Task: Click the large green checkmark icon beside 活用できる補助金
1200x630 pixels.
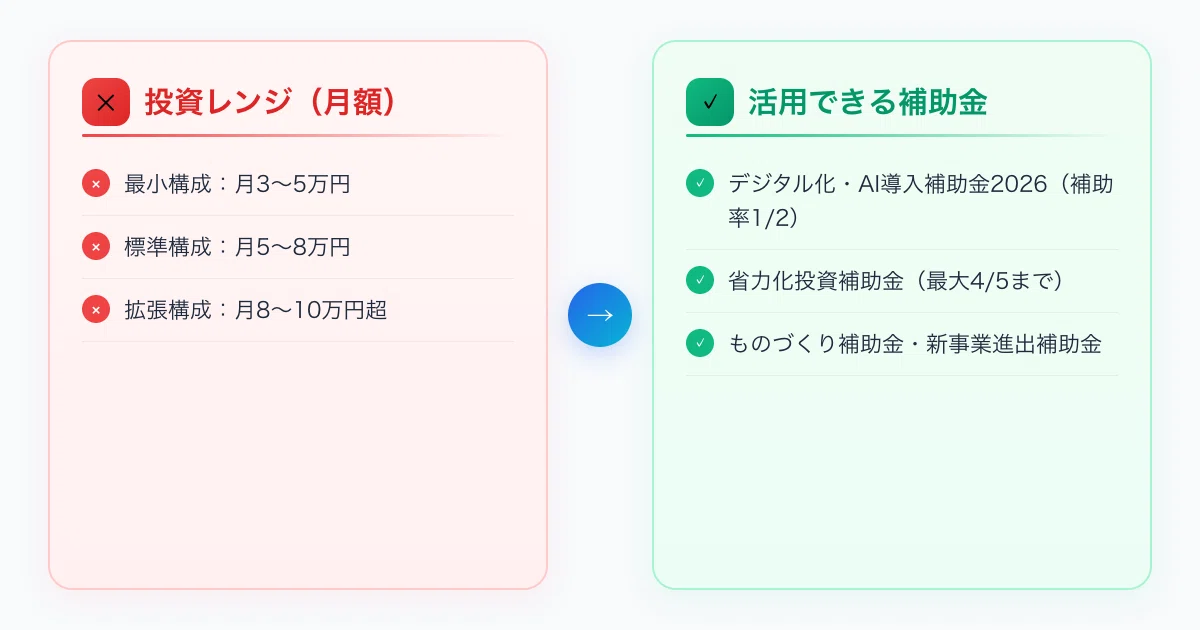Action: pos(710,102)
